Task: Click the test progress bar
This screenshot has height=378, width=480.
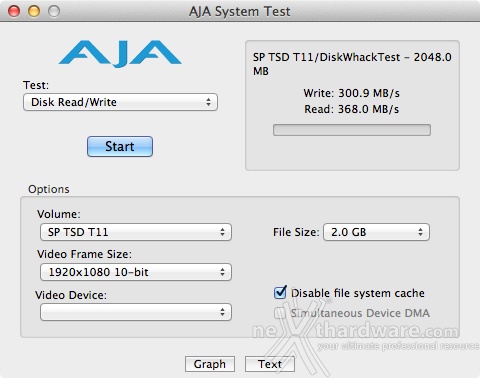Action: (x=352, y=130)
